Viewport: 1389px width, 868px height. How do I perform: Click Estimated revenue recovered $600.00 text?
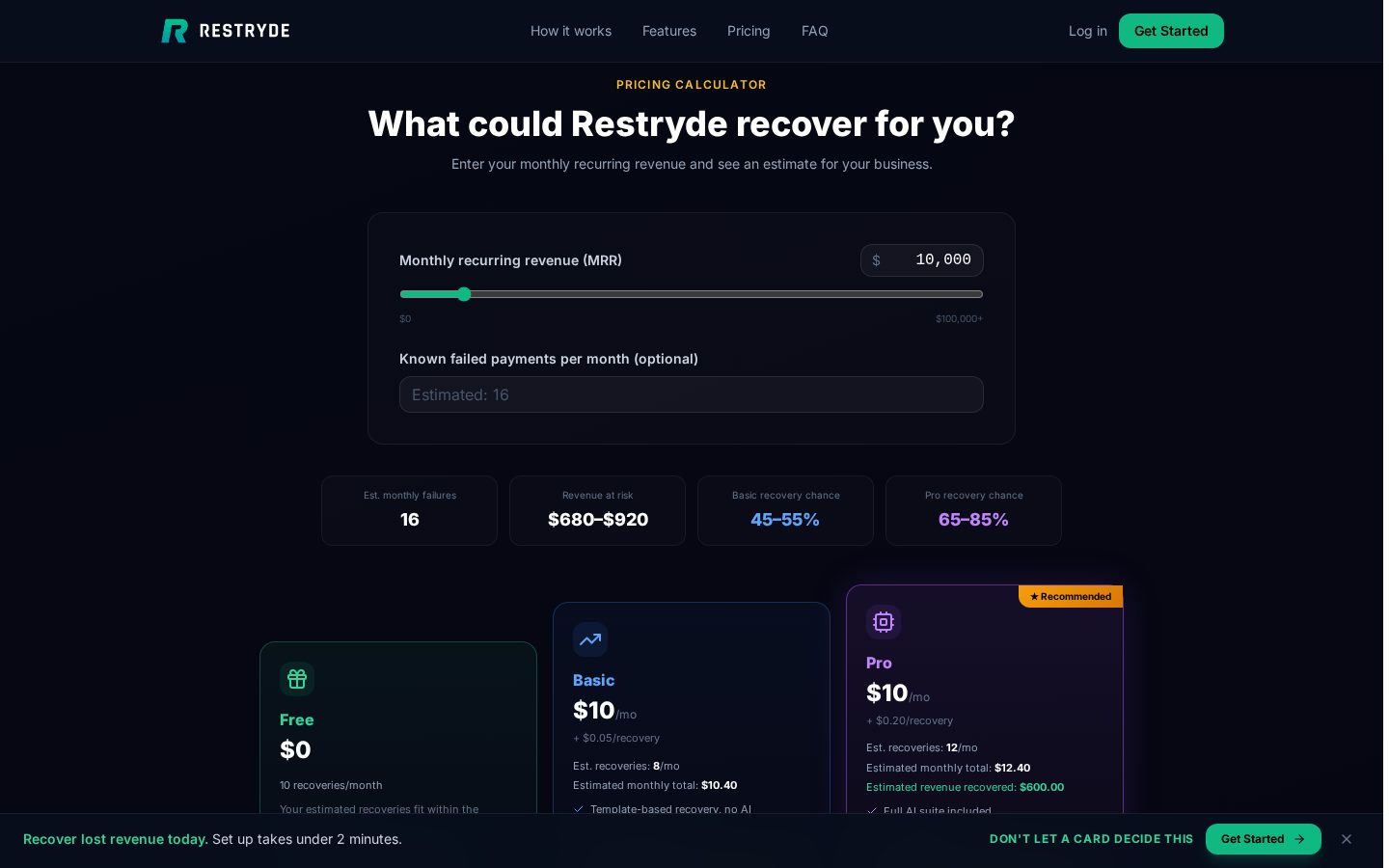point(965,787)
